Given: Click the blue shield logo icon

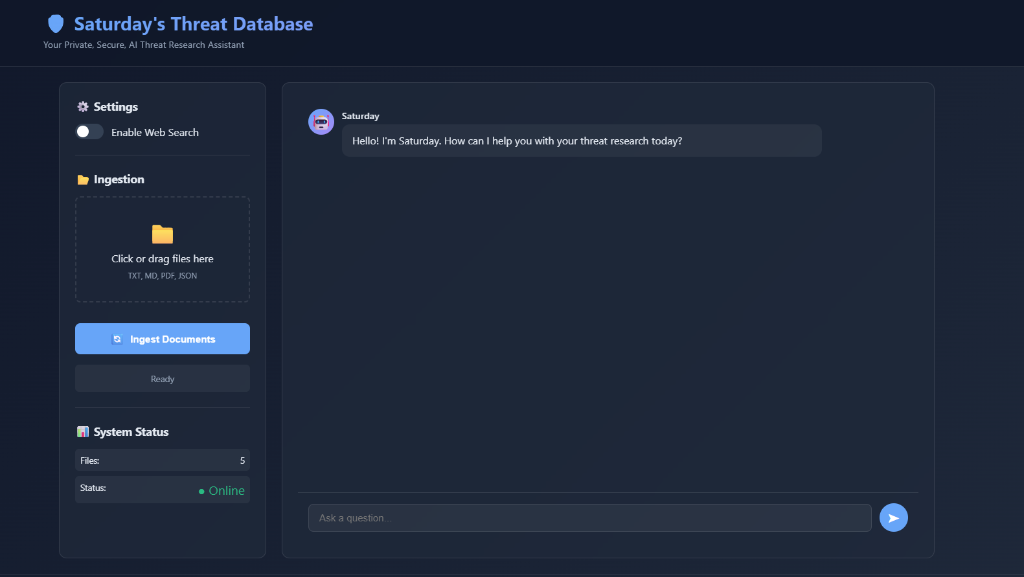Looking at the screenshot, I should pyautogui.click(x=56, y=24).
